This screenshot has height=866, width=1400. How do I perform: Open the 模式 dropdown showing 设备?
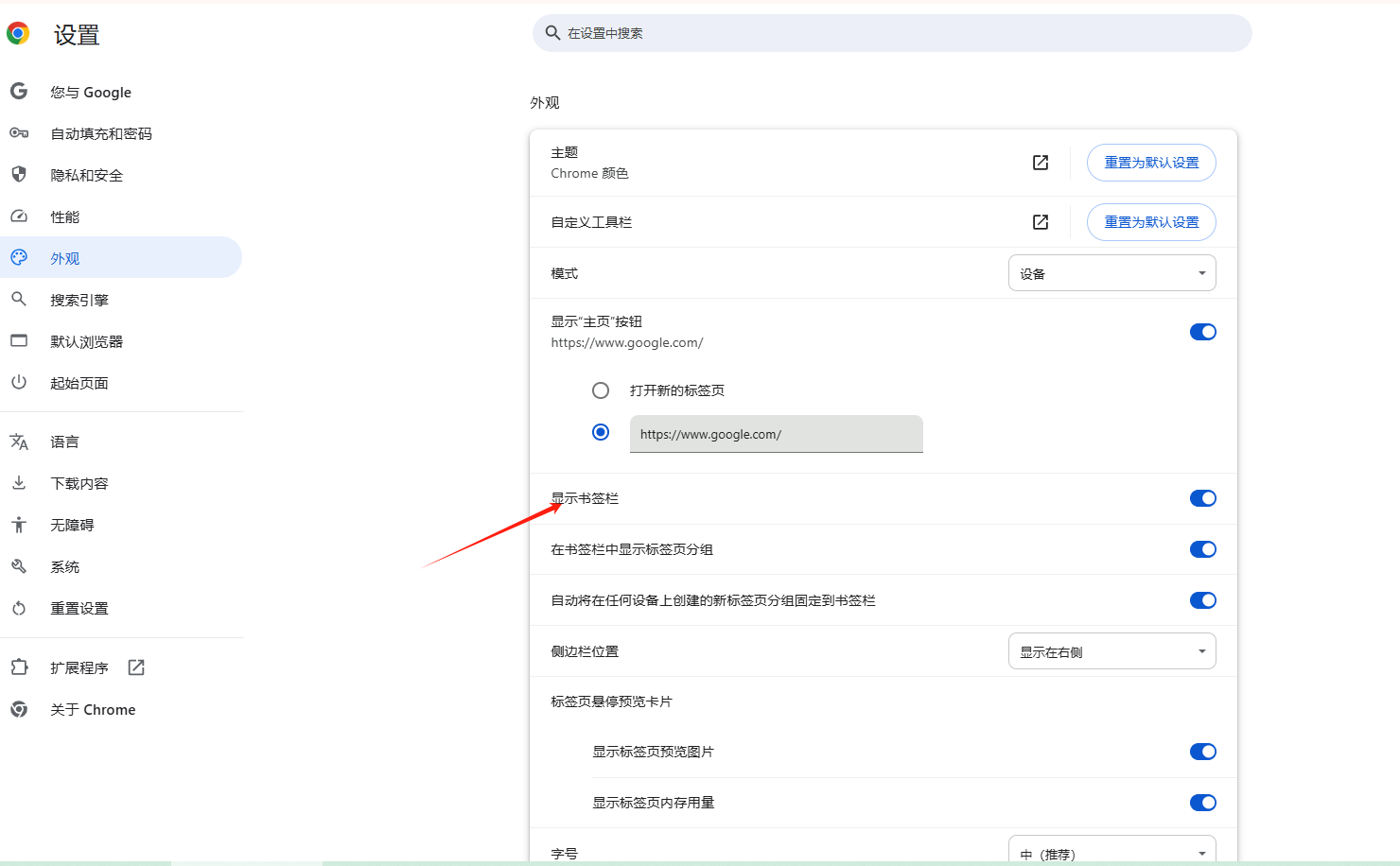[1112, 273]
